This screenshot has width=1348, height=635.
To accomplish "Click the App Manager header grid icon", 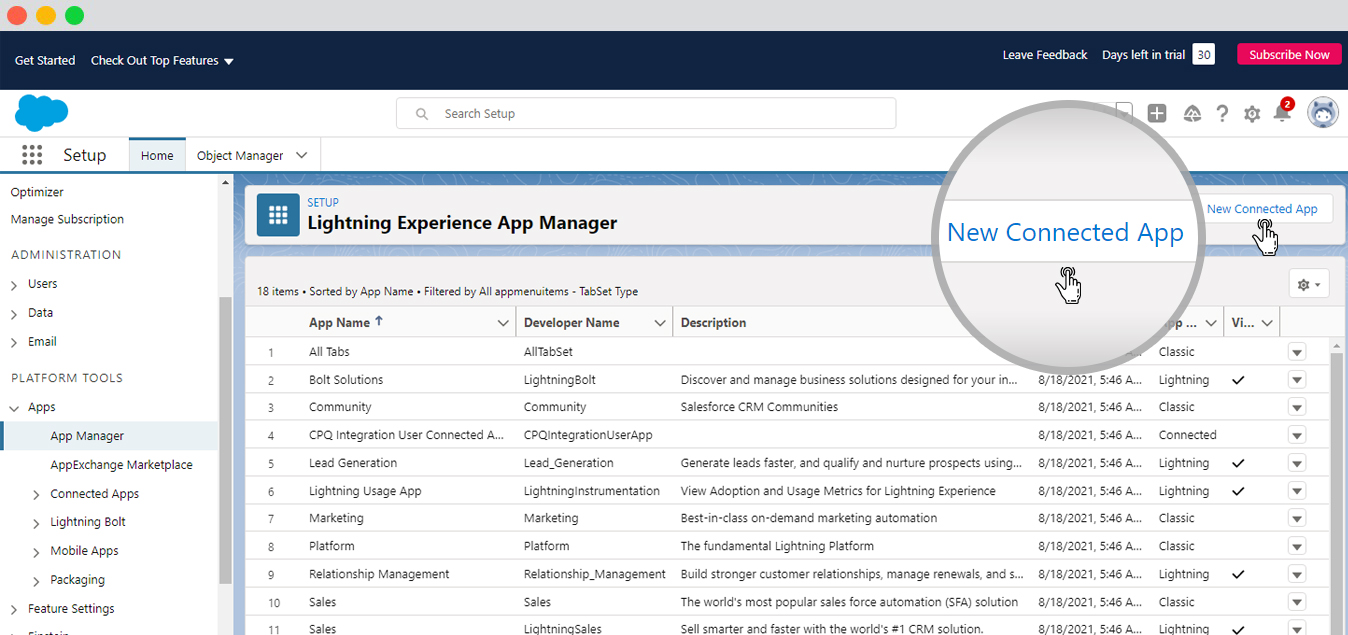I will pyautogui.click(x=278, y=215).
